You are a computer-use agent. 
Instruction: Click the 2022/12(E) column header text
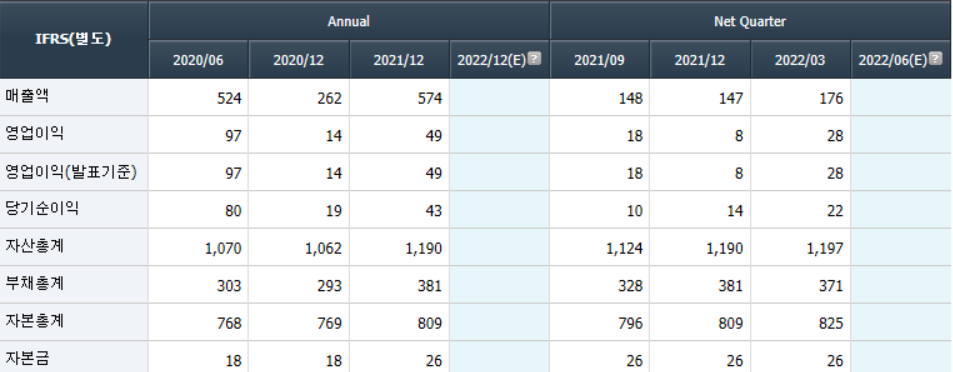491,60
